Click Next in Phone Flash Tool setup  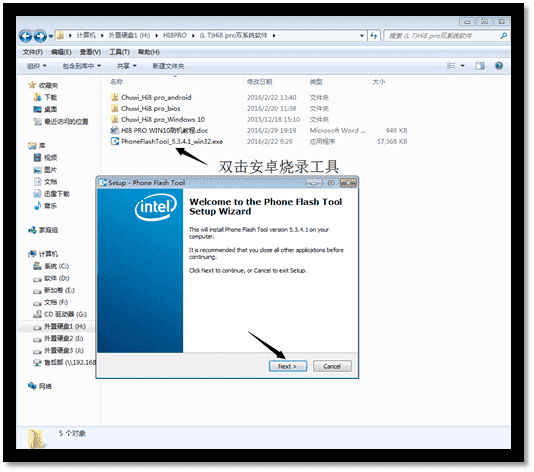tap(288, 366)
